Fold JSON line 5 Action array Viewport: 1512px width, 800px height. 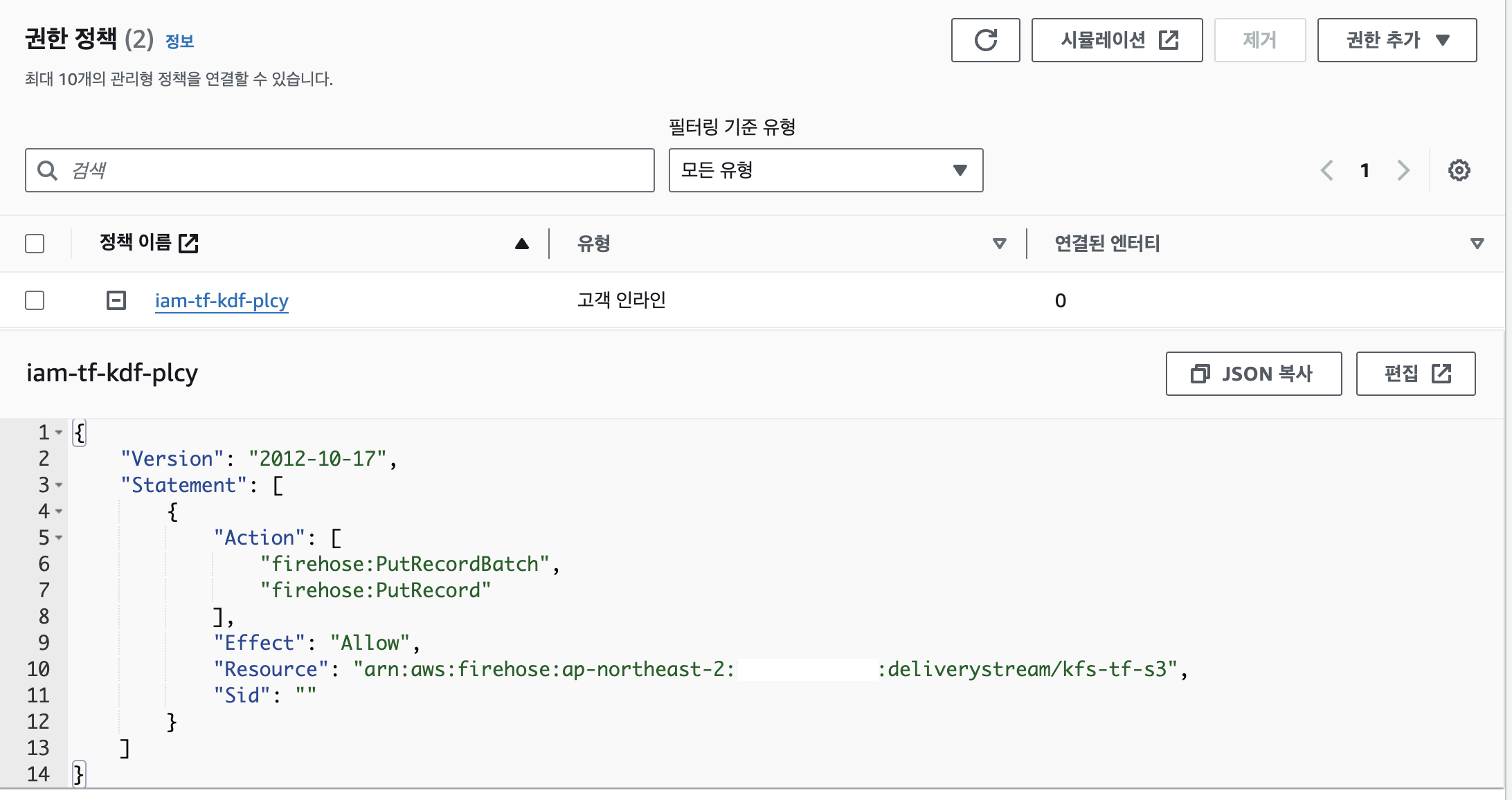59,538
